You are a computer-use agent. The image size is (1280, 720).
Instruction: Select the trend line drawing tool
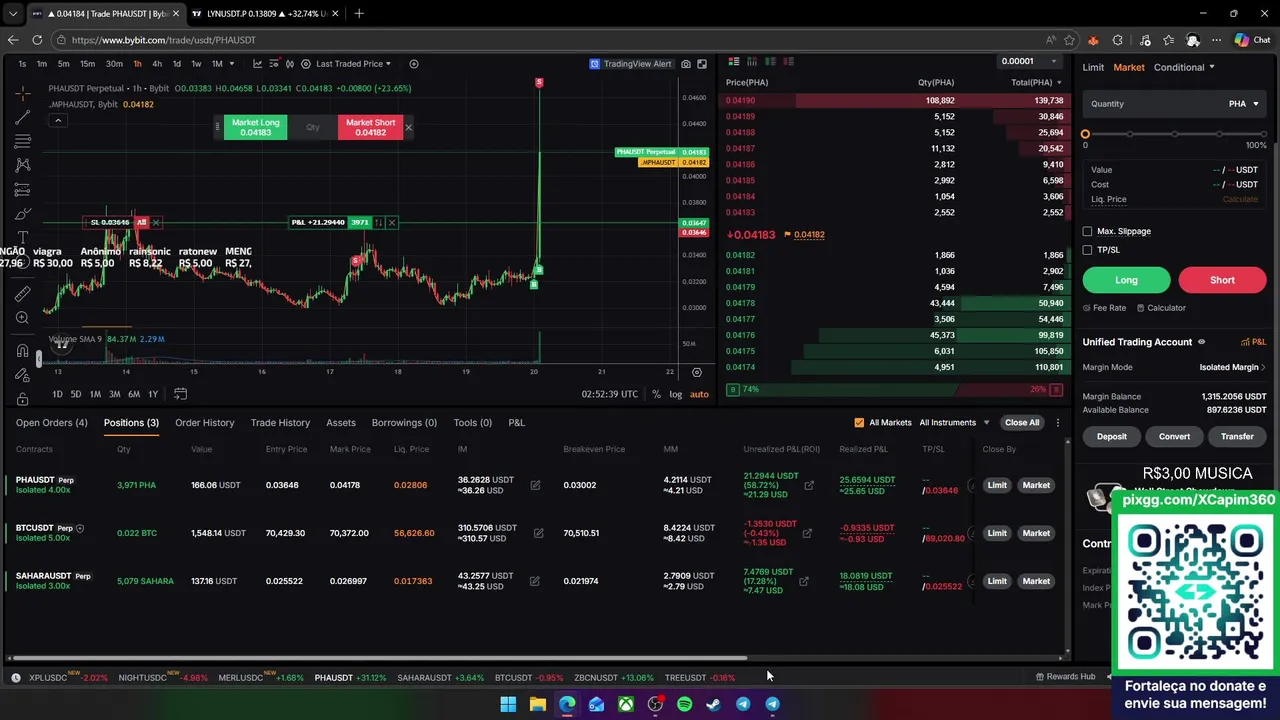22,117
